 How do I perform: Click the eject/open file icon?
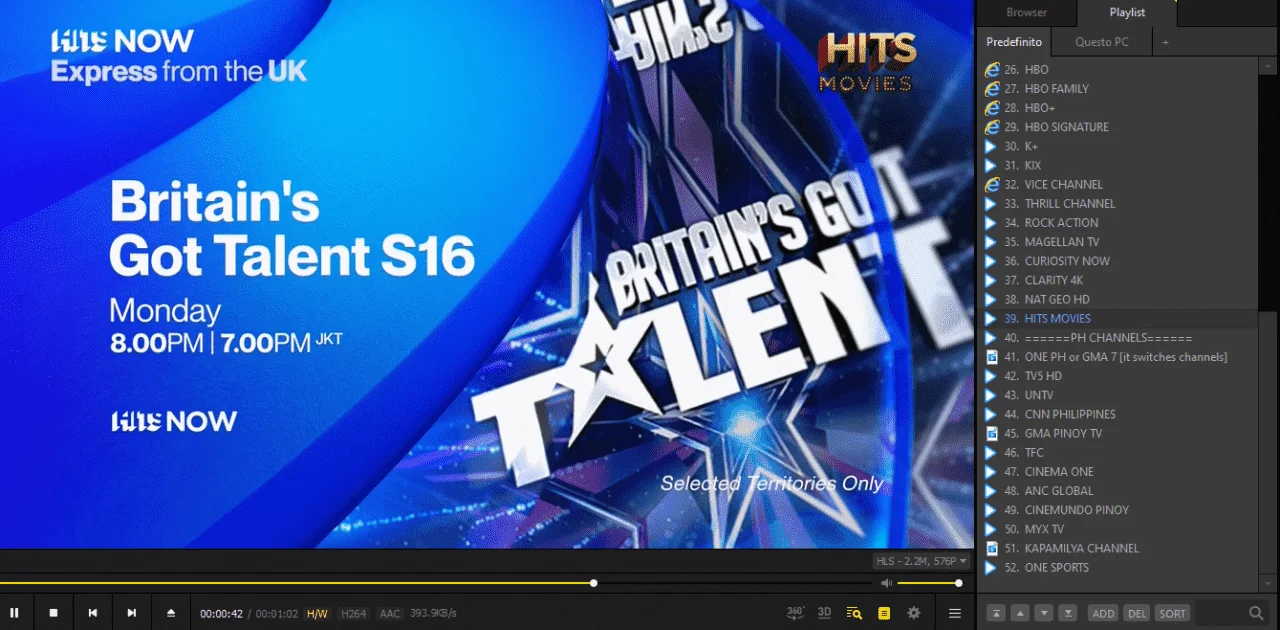[x=171, y=613]
